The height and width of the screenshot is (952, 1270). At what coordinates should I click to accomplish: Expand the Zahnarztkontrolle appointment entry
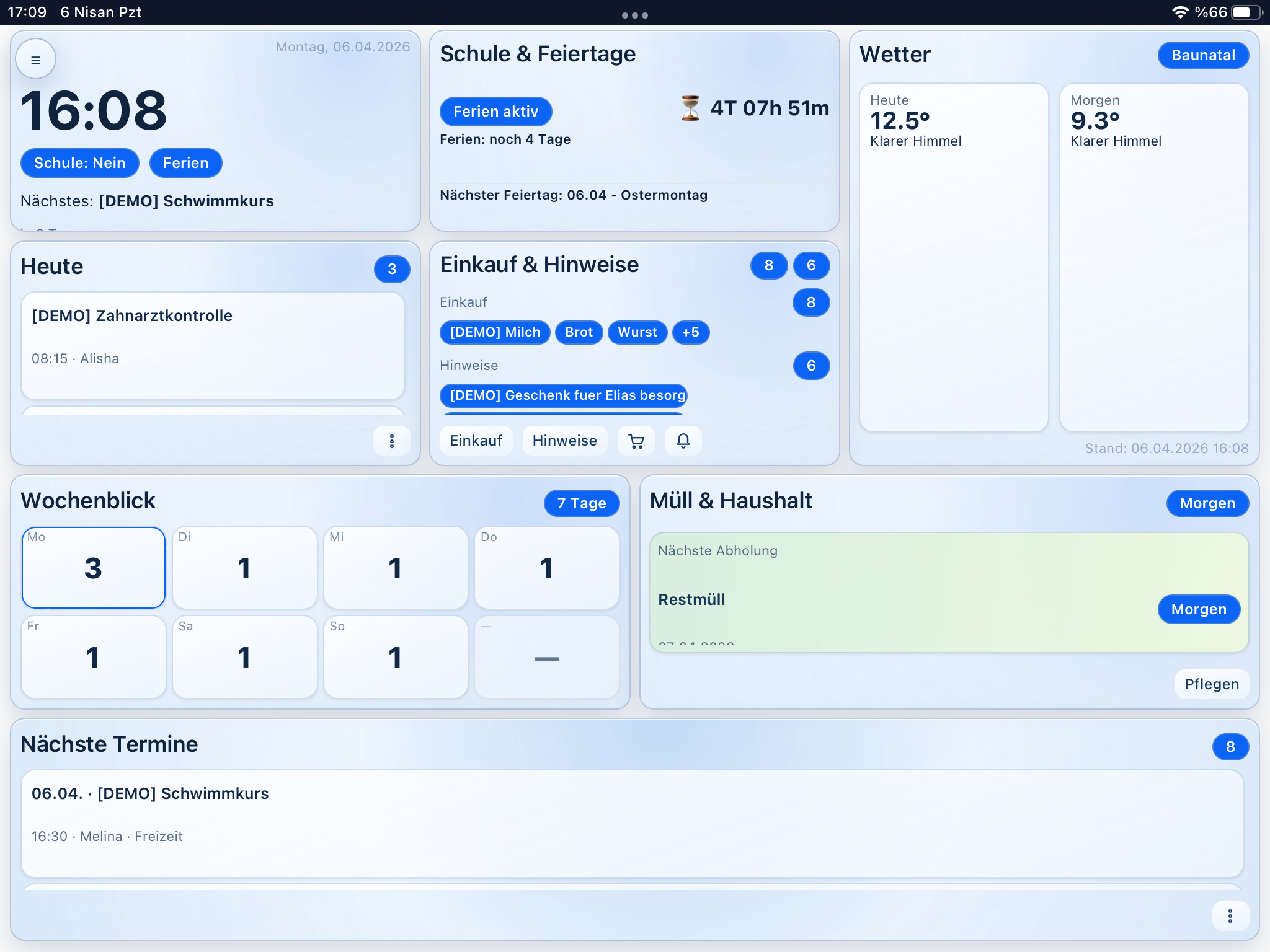pos(213,345)
